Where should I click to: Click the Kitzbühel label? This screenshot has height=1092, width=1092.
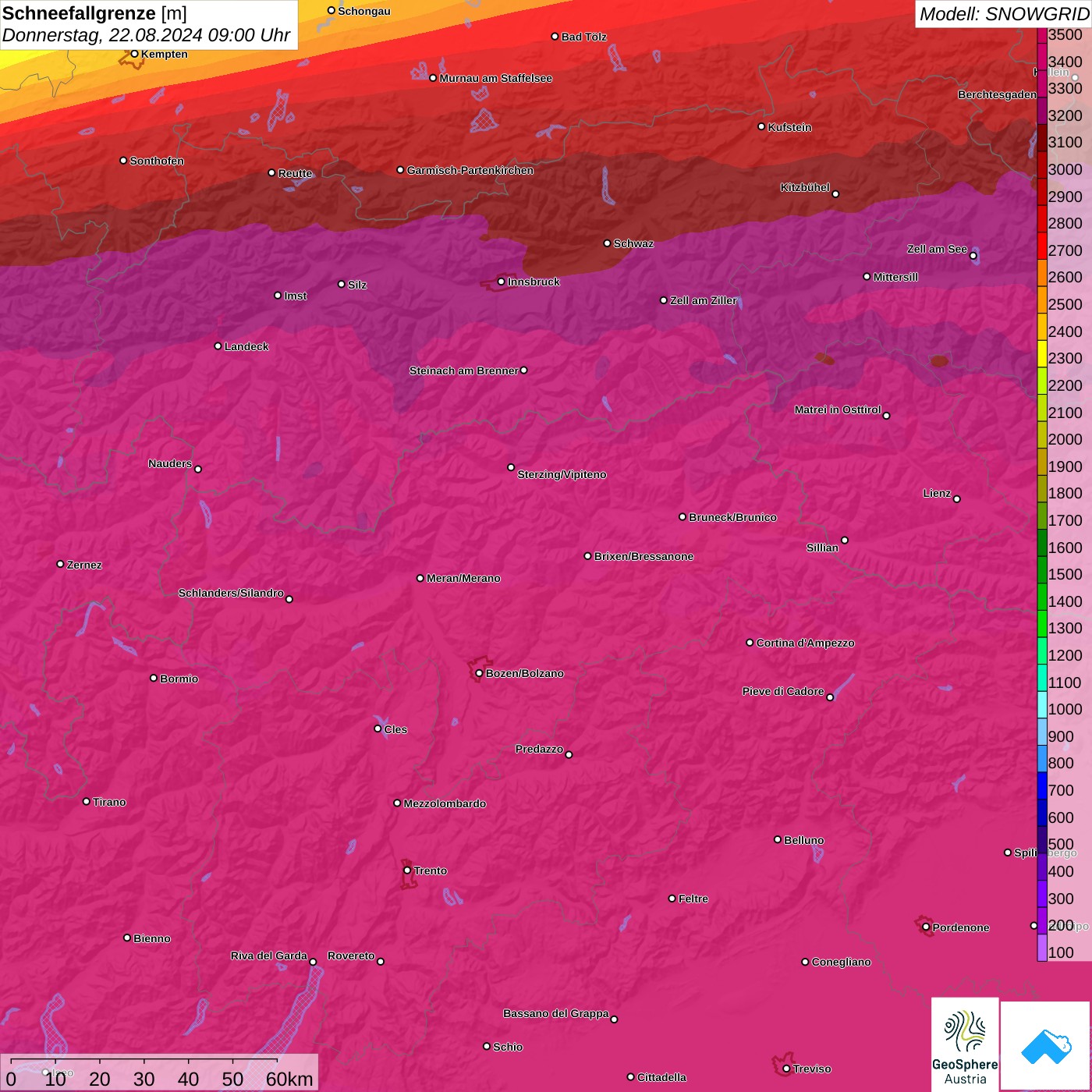[805, 187]
